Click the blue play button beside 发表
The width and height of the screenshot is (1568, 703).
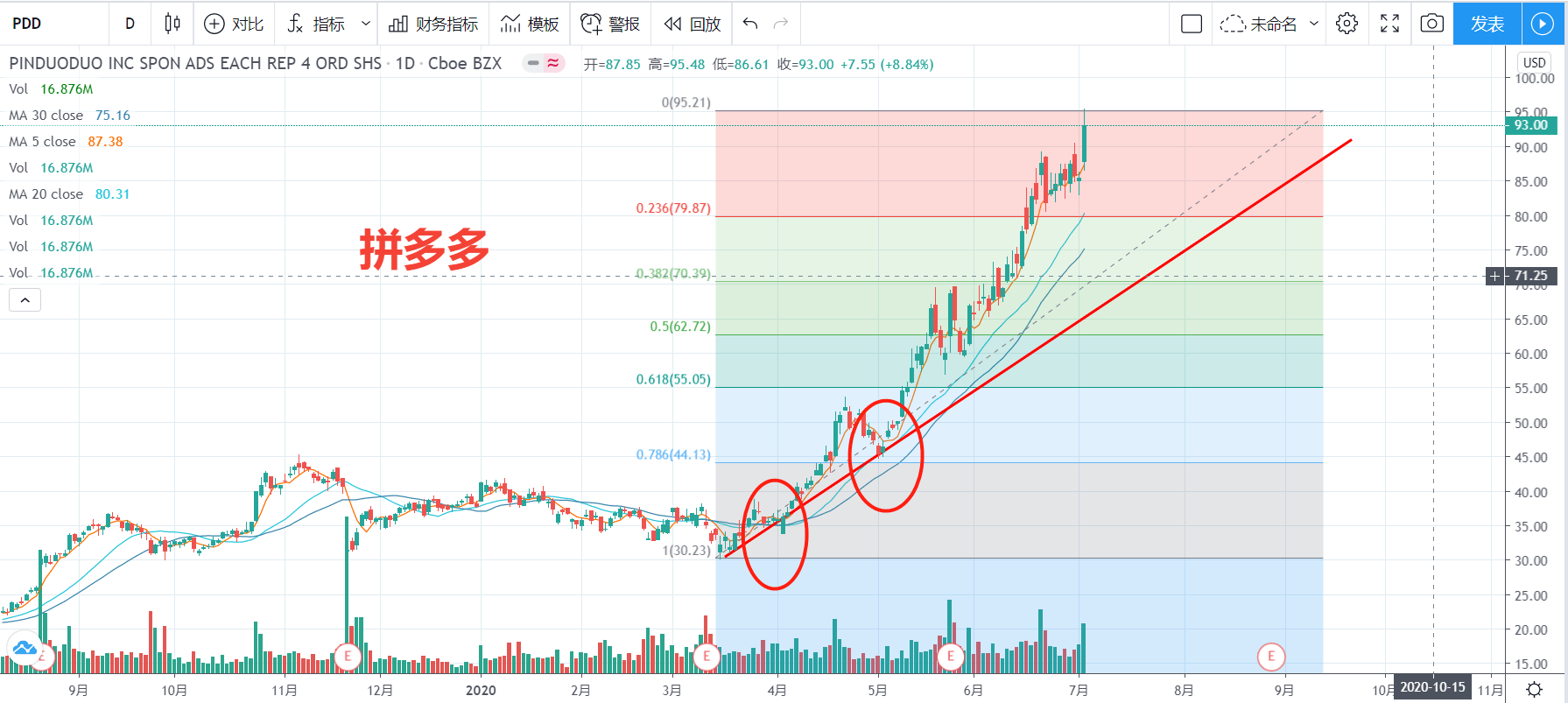(x=1543, y=24)
